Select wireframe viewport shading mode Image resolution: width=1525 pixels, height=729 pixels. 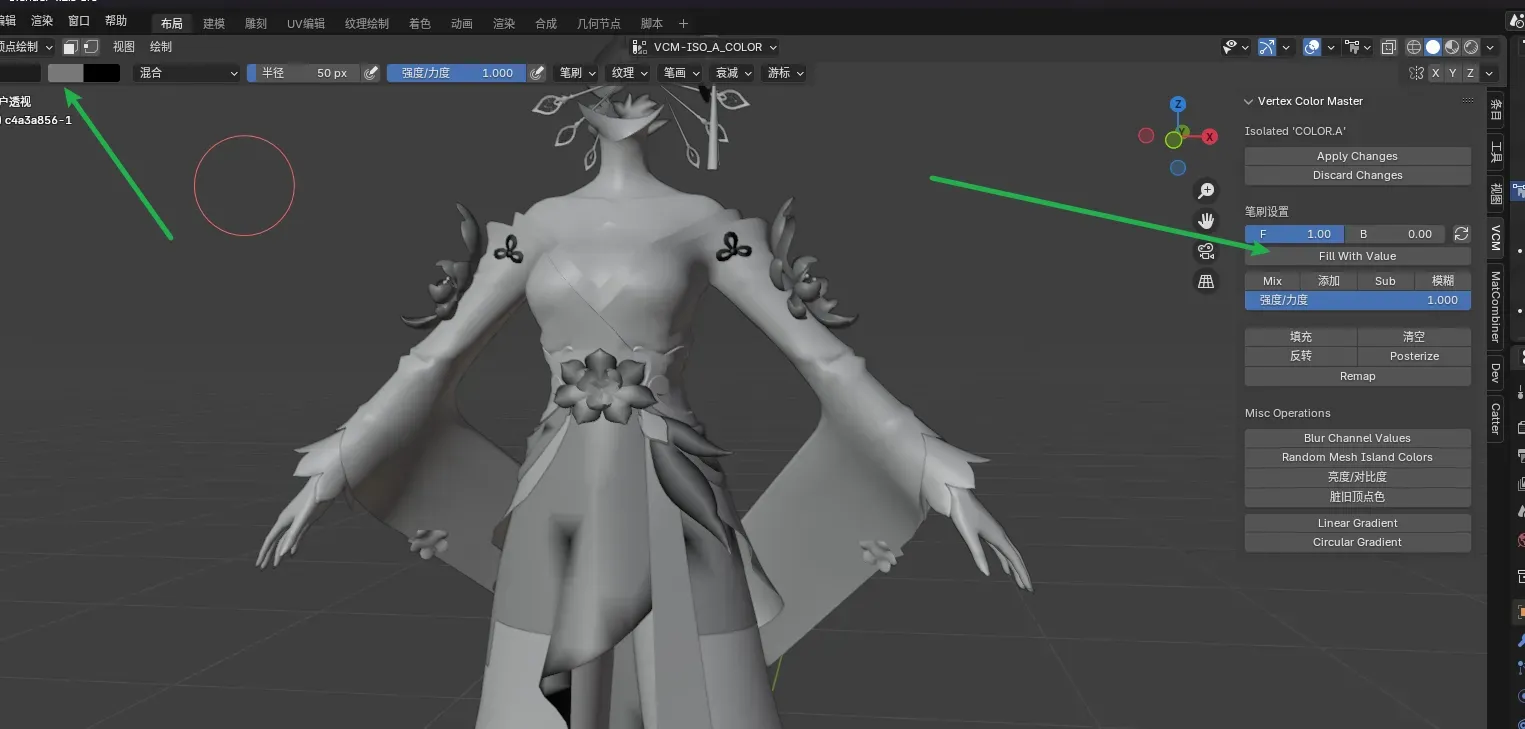pos(1414,47)
